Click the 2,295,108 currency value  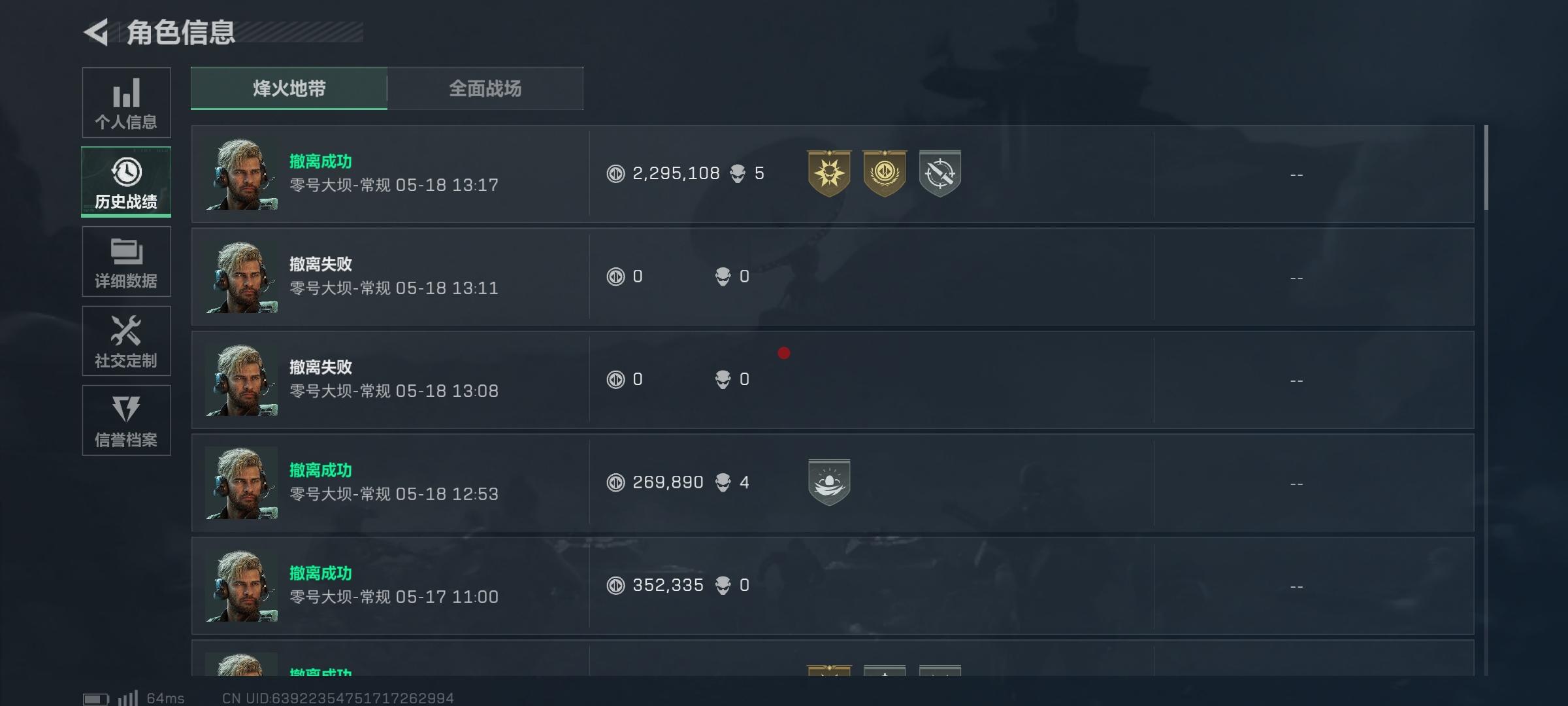point(676,173)
